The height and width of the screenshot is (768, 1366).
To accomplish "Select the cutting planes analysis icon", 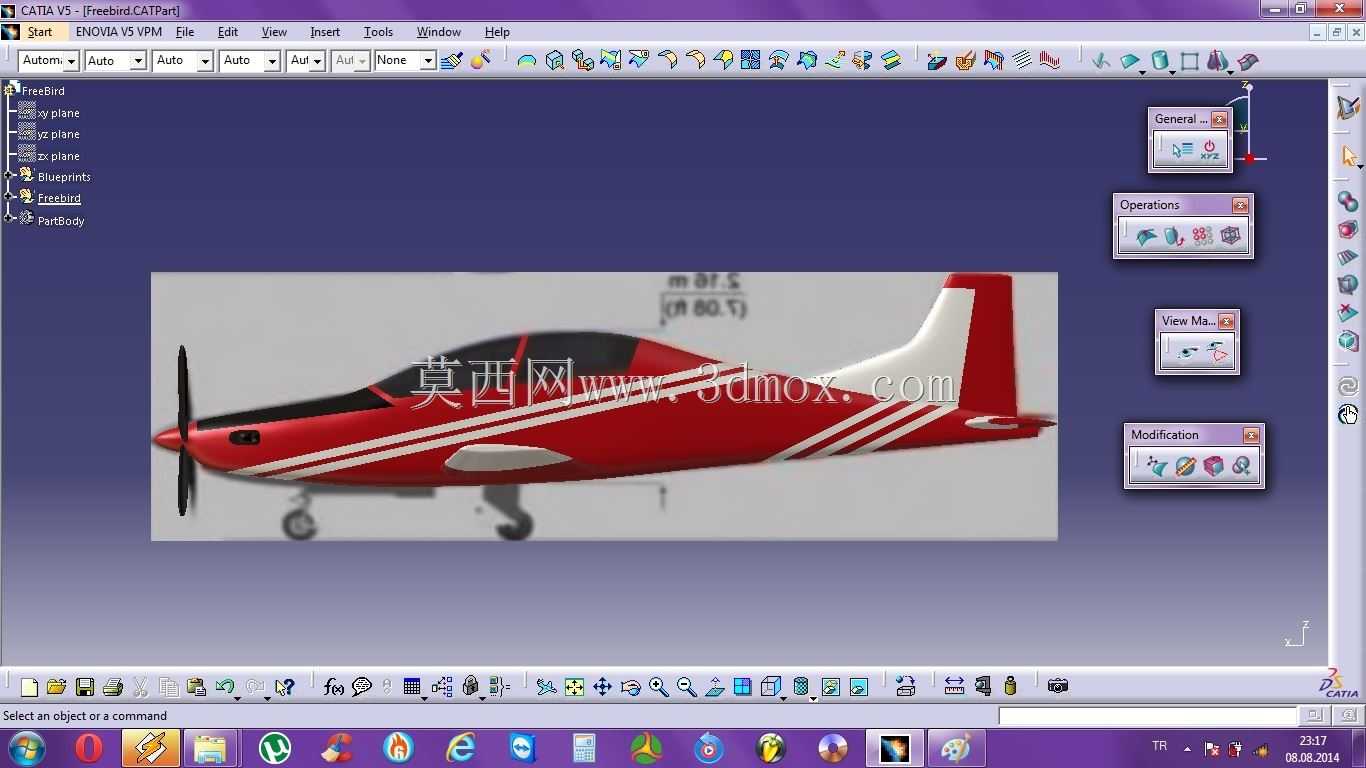I will pyautogui.click(x=1022, y=61).
